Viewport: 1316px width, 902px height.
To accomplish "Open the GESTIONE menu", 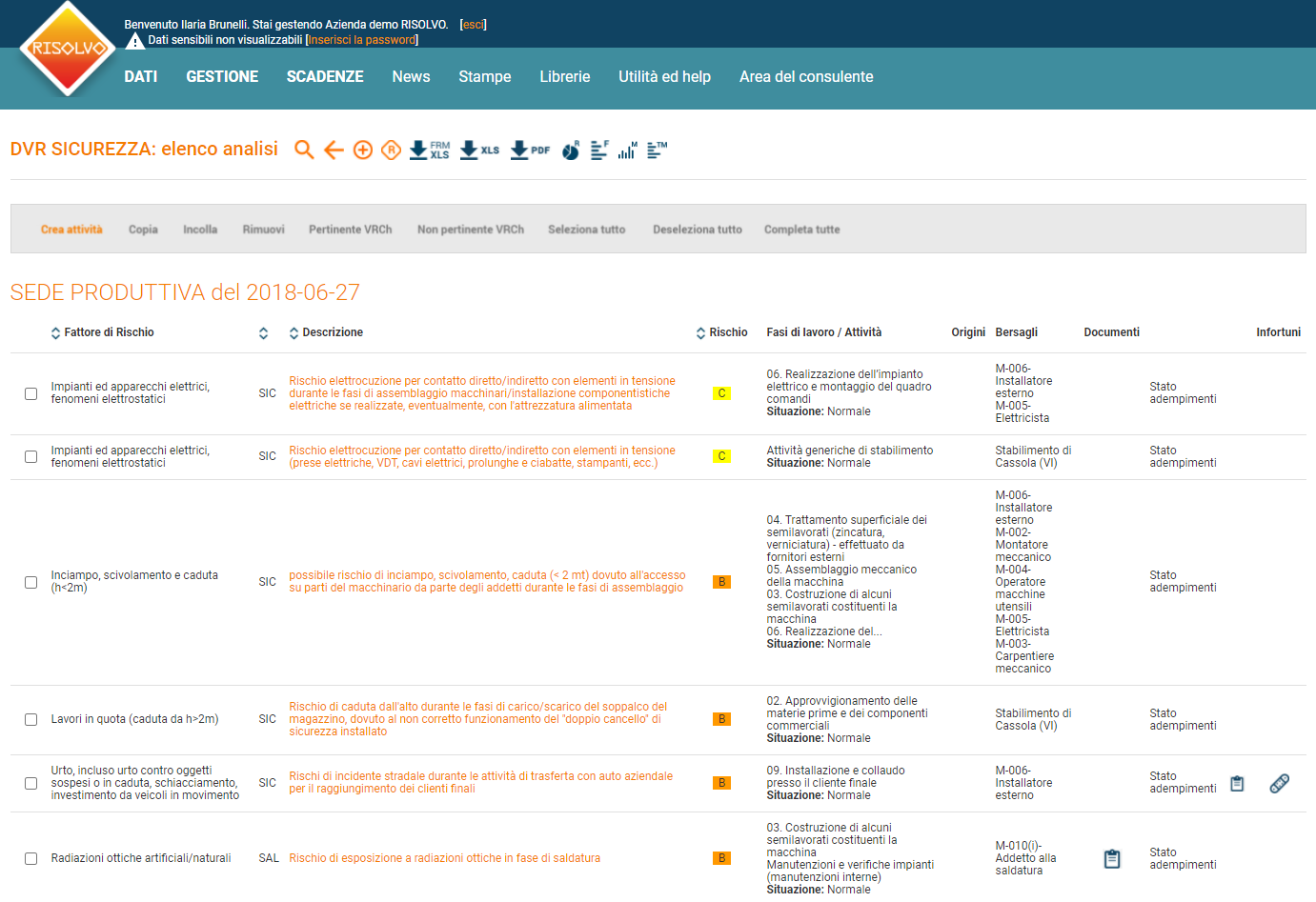I will coord(221,76).
